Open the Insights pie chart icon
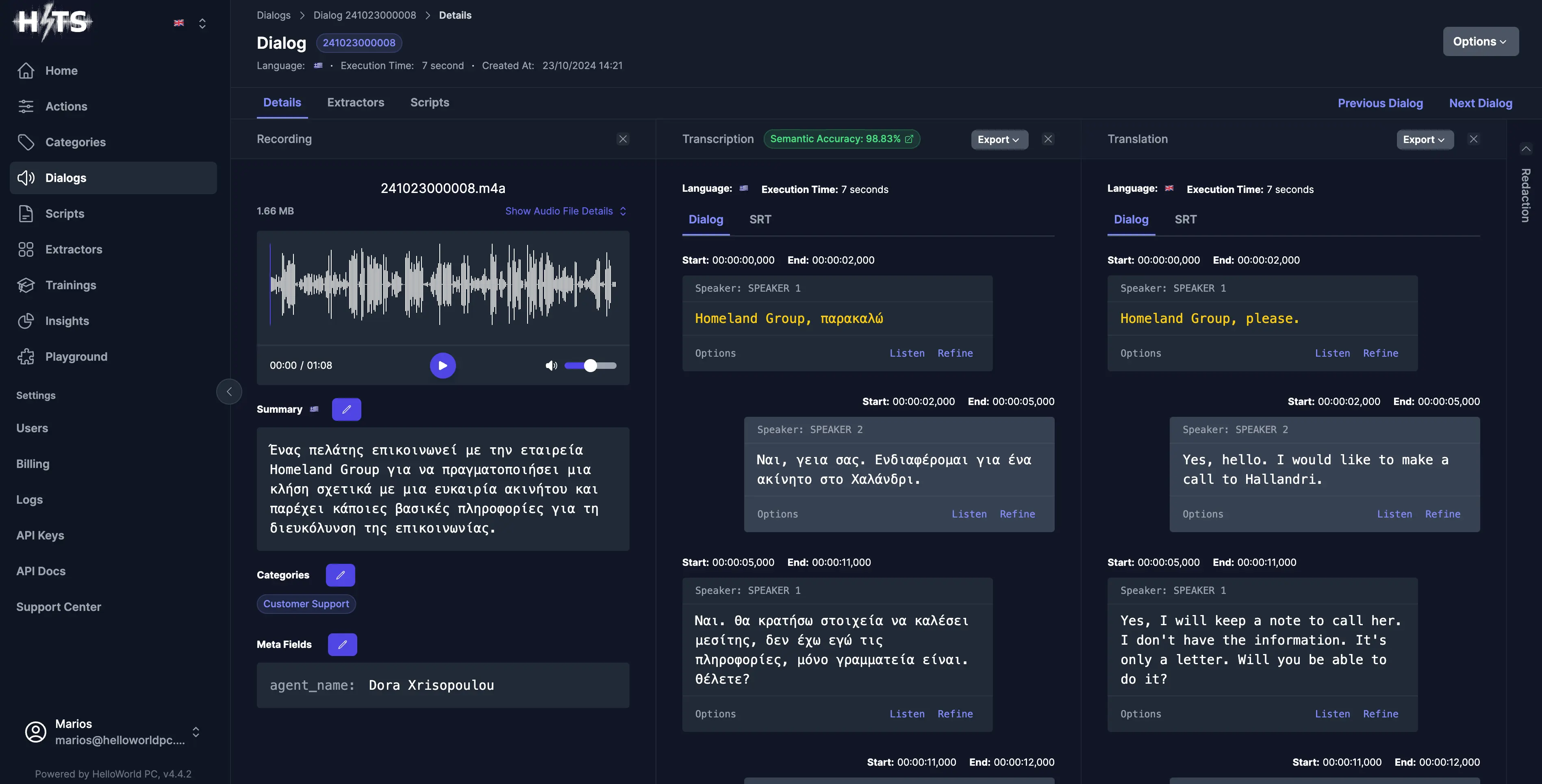 26,321
